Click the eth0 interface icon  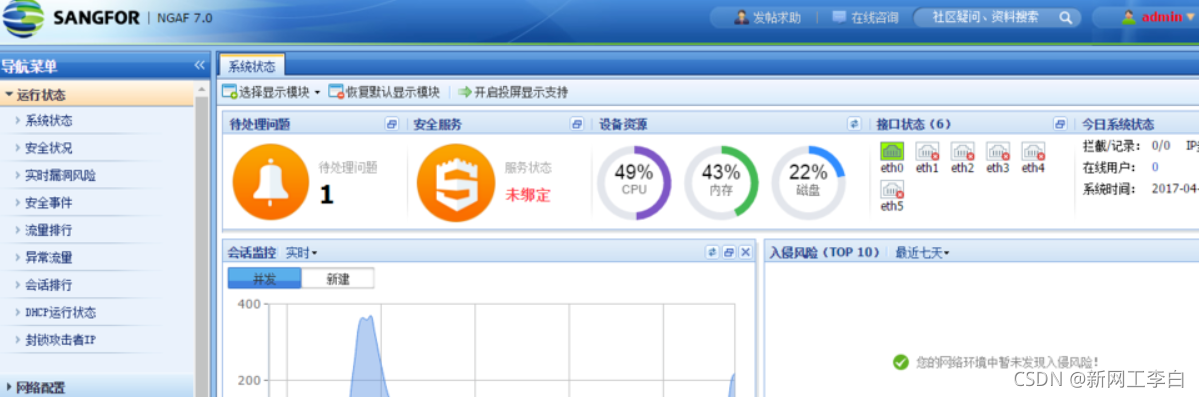pyautogui.click(x=892, y=151)
